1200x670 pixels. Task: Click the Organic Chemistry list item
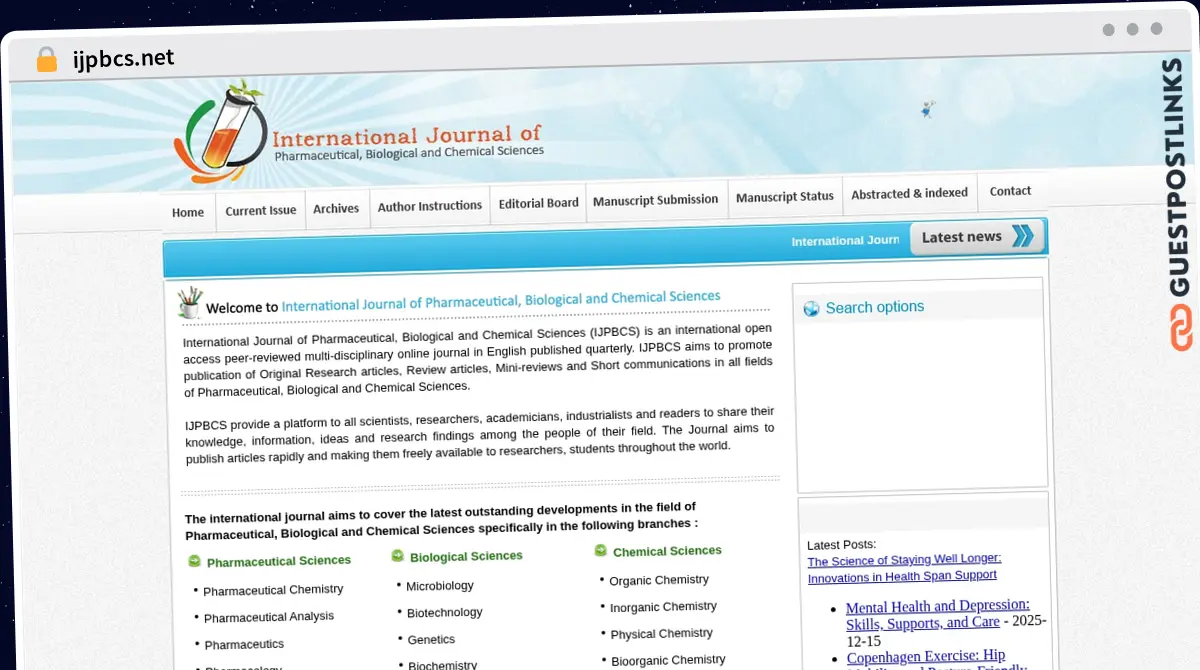[659, 580]
